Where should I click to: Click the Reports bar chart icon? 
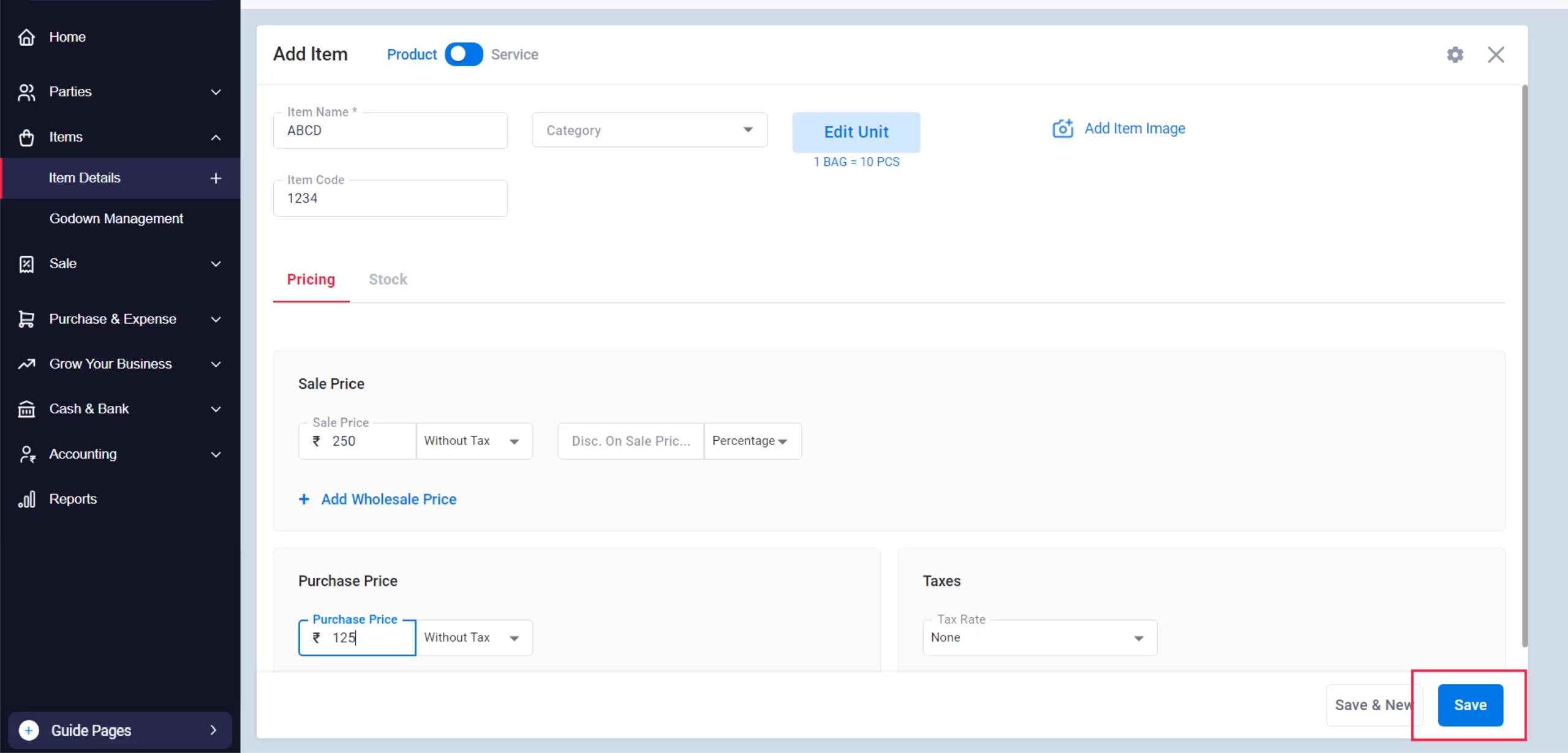pyautogui.click(x=26, y=500)
